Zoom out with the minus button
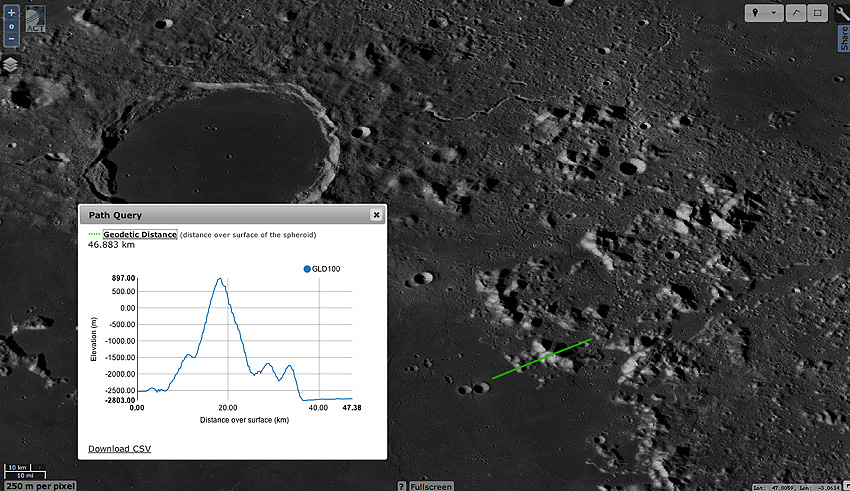The width and height of the screenshot is (850, 491). [x=11, y=39]
